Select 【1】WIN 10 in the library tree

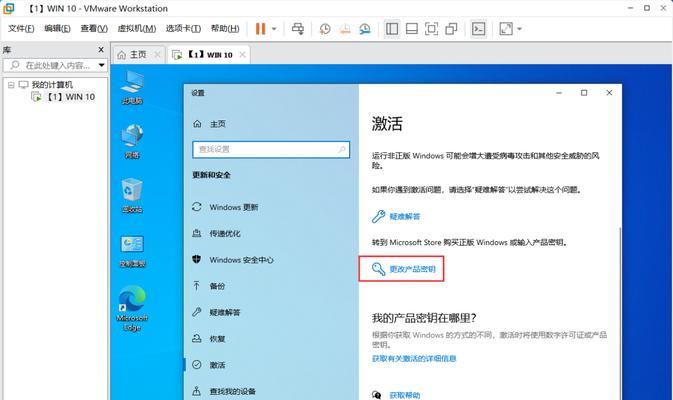point(63,97)
